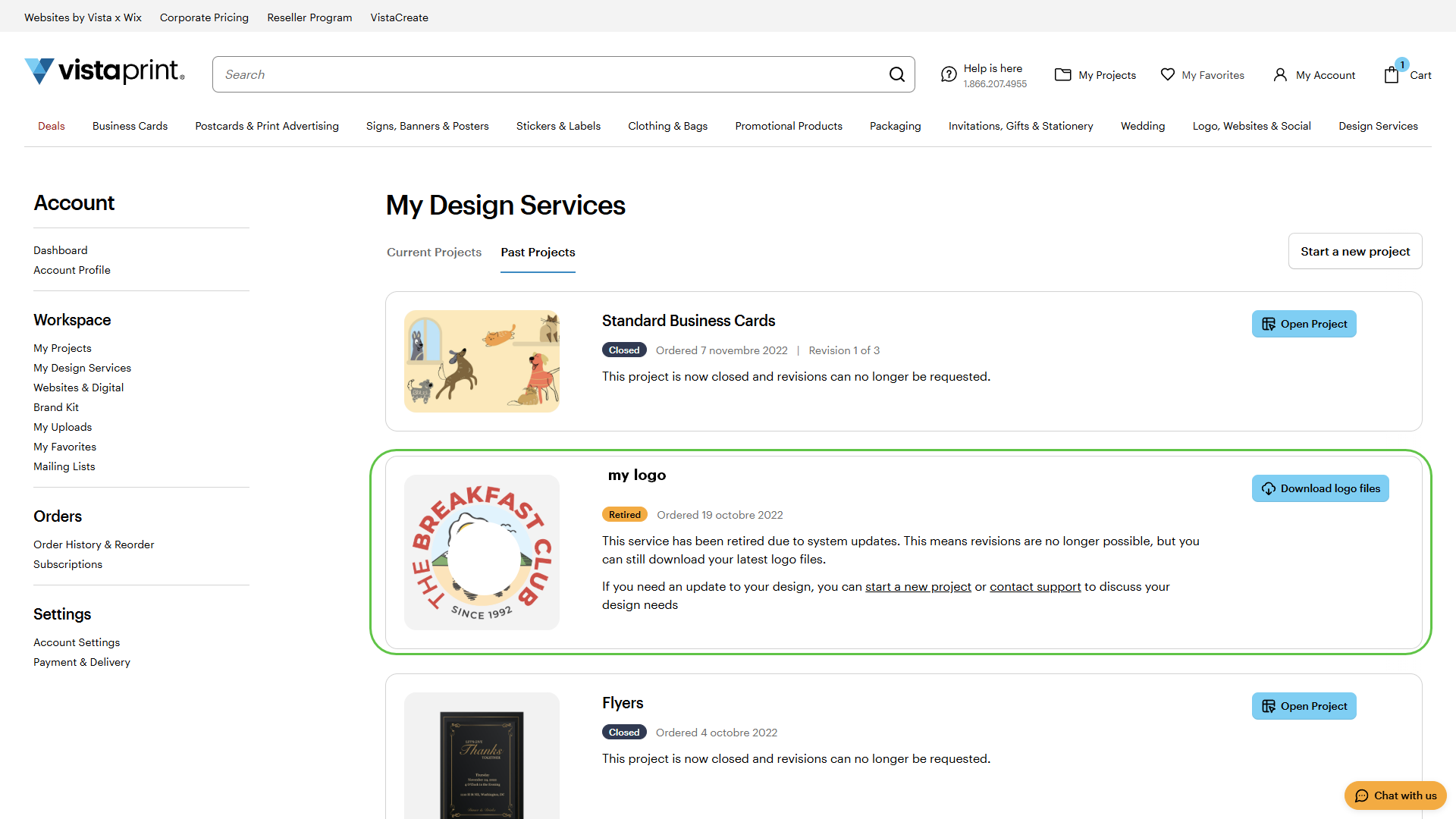Open the Deals menu

(52, 126)
